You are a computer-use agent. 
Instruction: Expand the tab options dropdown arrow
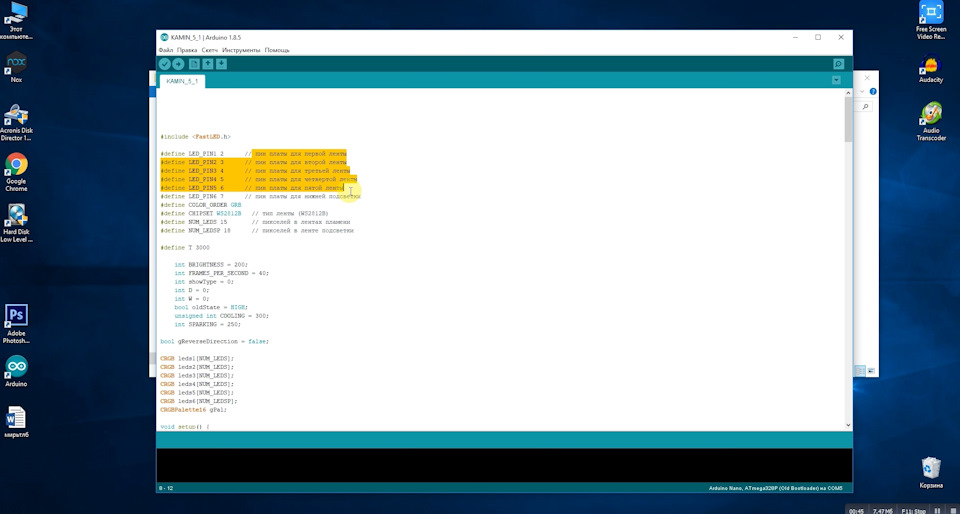click(836, 80)
